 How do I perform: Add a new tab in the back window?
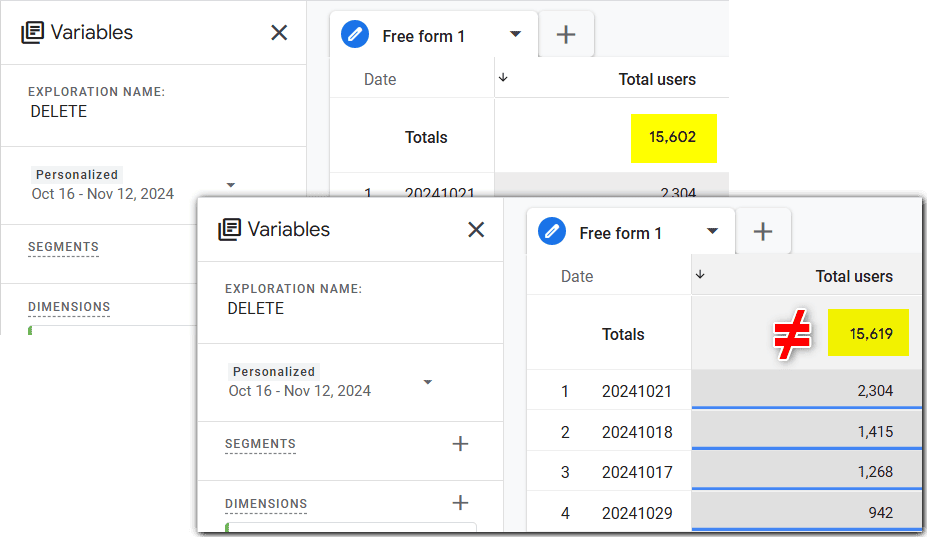566,34
